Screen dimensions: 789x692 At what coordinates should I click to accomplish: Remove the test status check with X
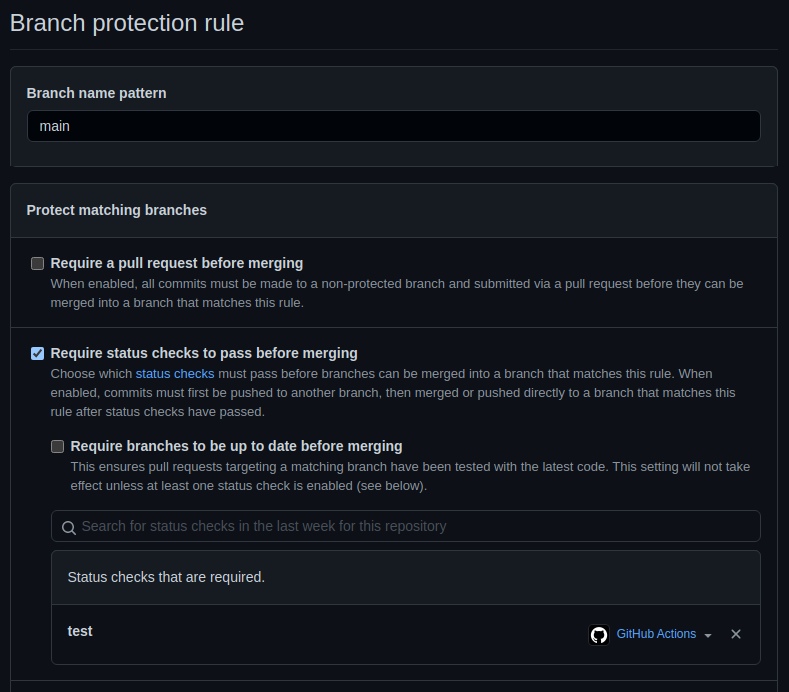736,634
